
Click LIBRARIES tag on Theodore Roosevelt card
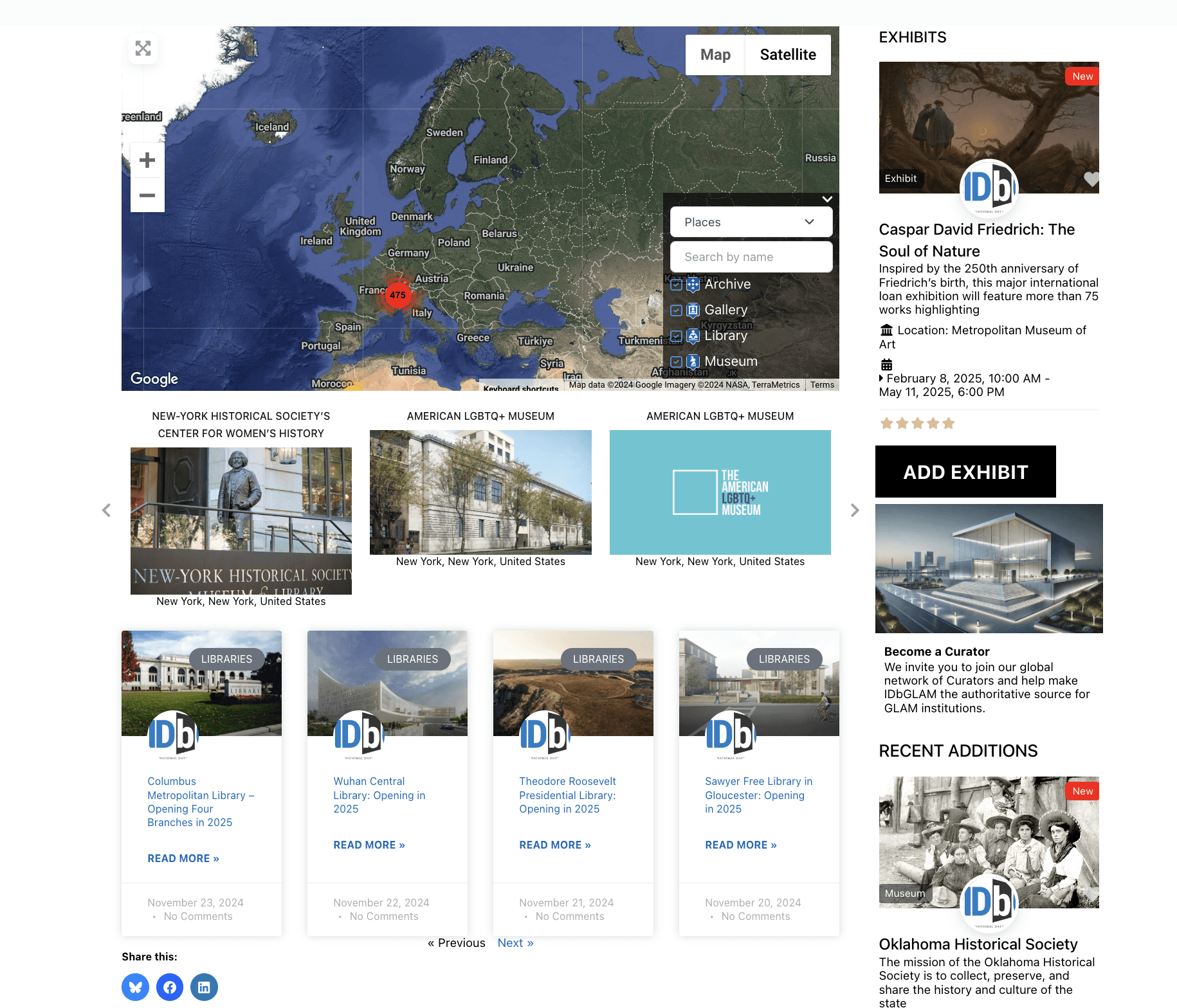(598, 659)
